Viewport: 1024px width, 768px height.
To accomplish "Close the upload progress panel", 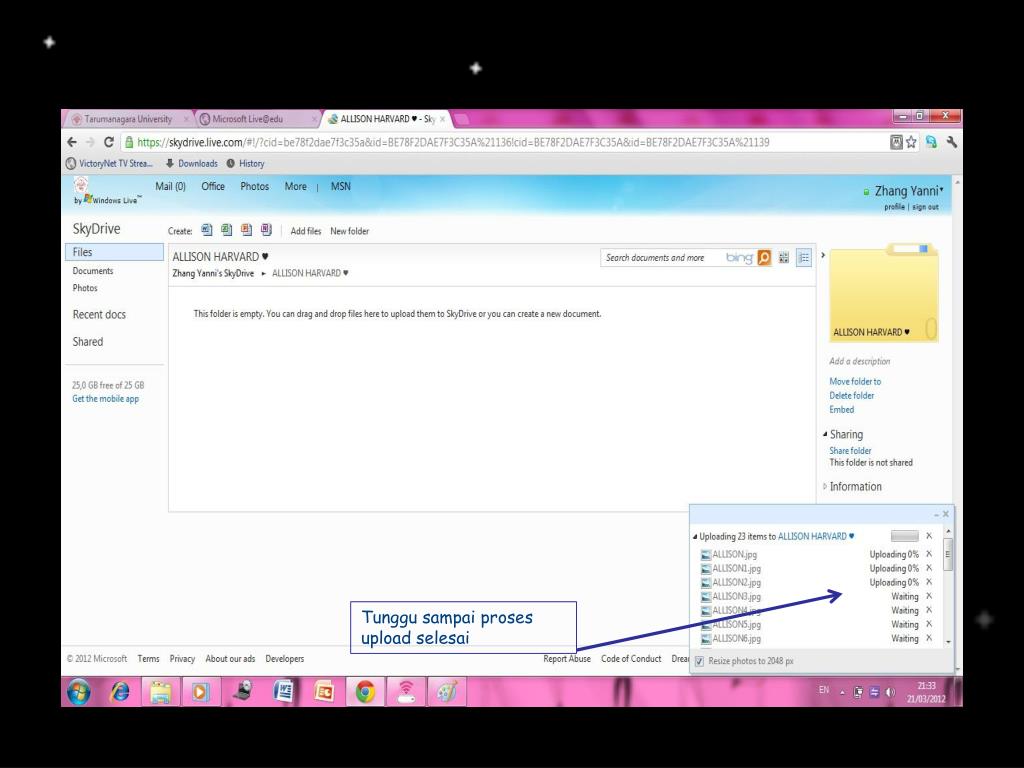I will tap(945, 514).
